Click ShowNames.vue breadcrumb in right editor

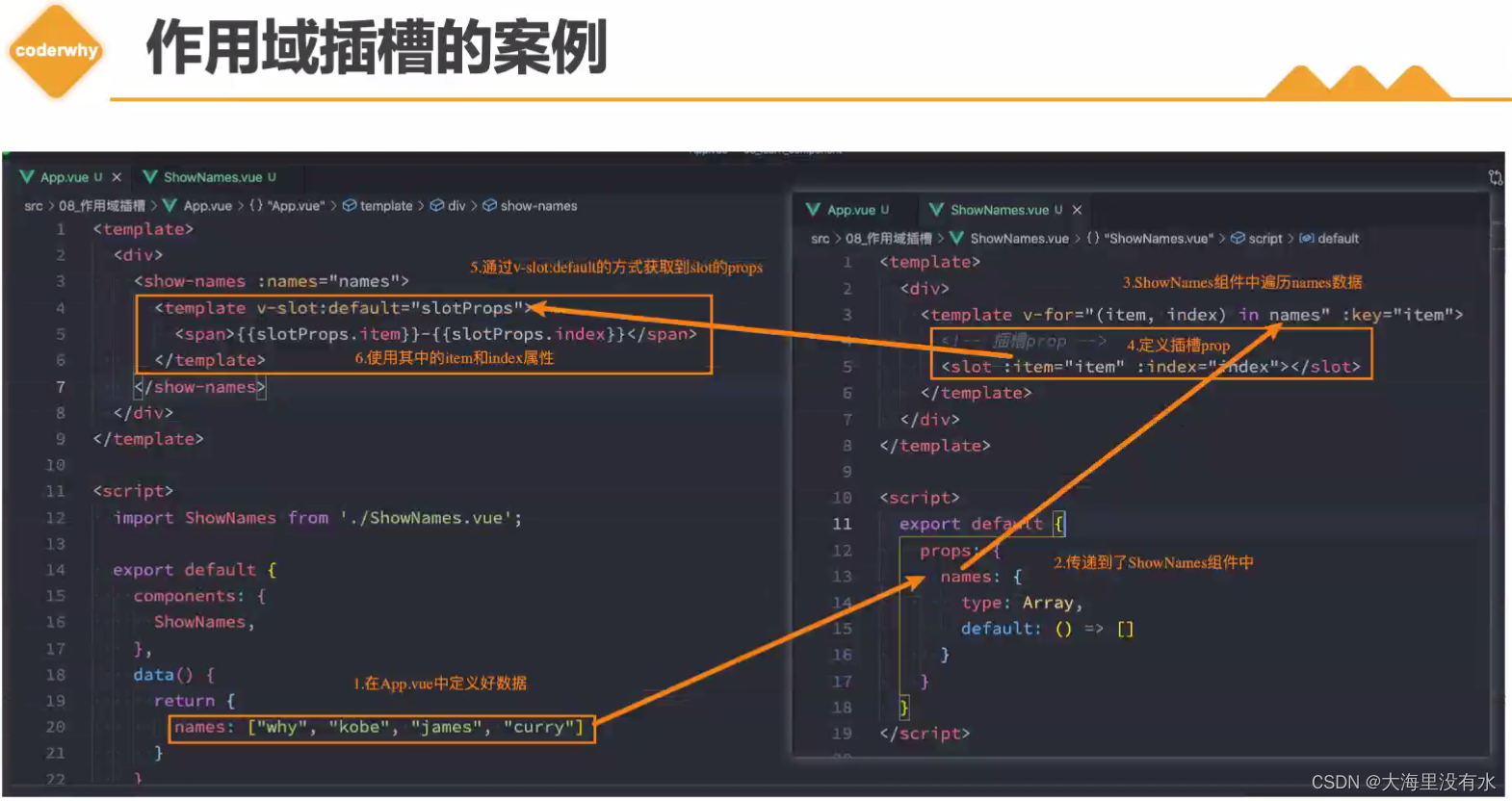[1020, 239]
